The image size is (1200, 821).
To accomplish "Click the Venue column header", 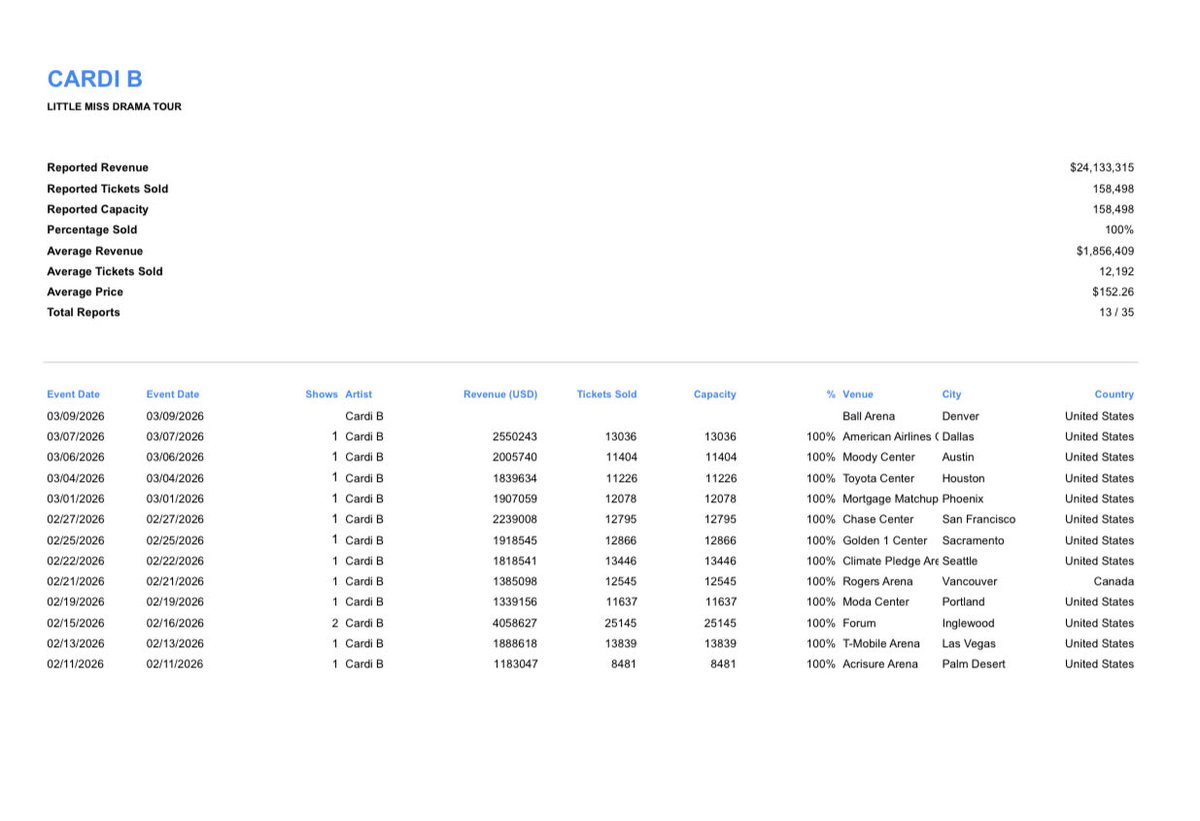I will coord(858,394).
